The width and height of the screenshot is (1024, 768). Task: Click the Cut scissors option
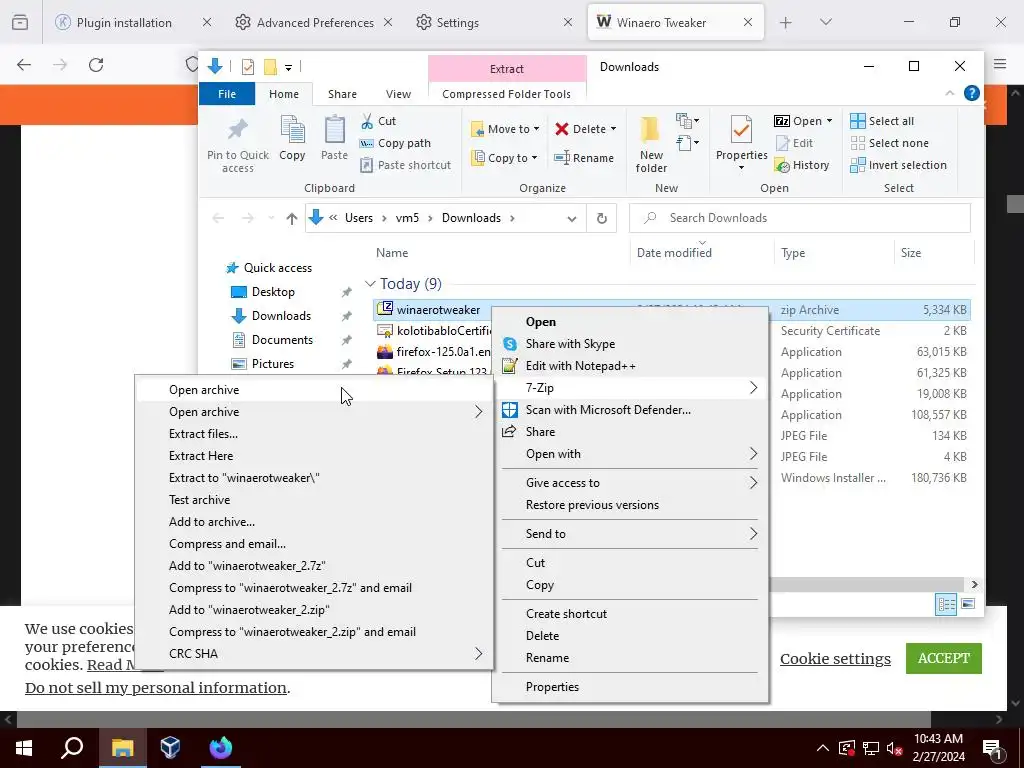click(379, 121)
